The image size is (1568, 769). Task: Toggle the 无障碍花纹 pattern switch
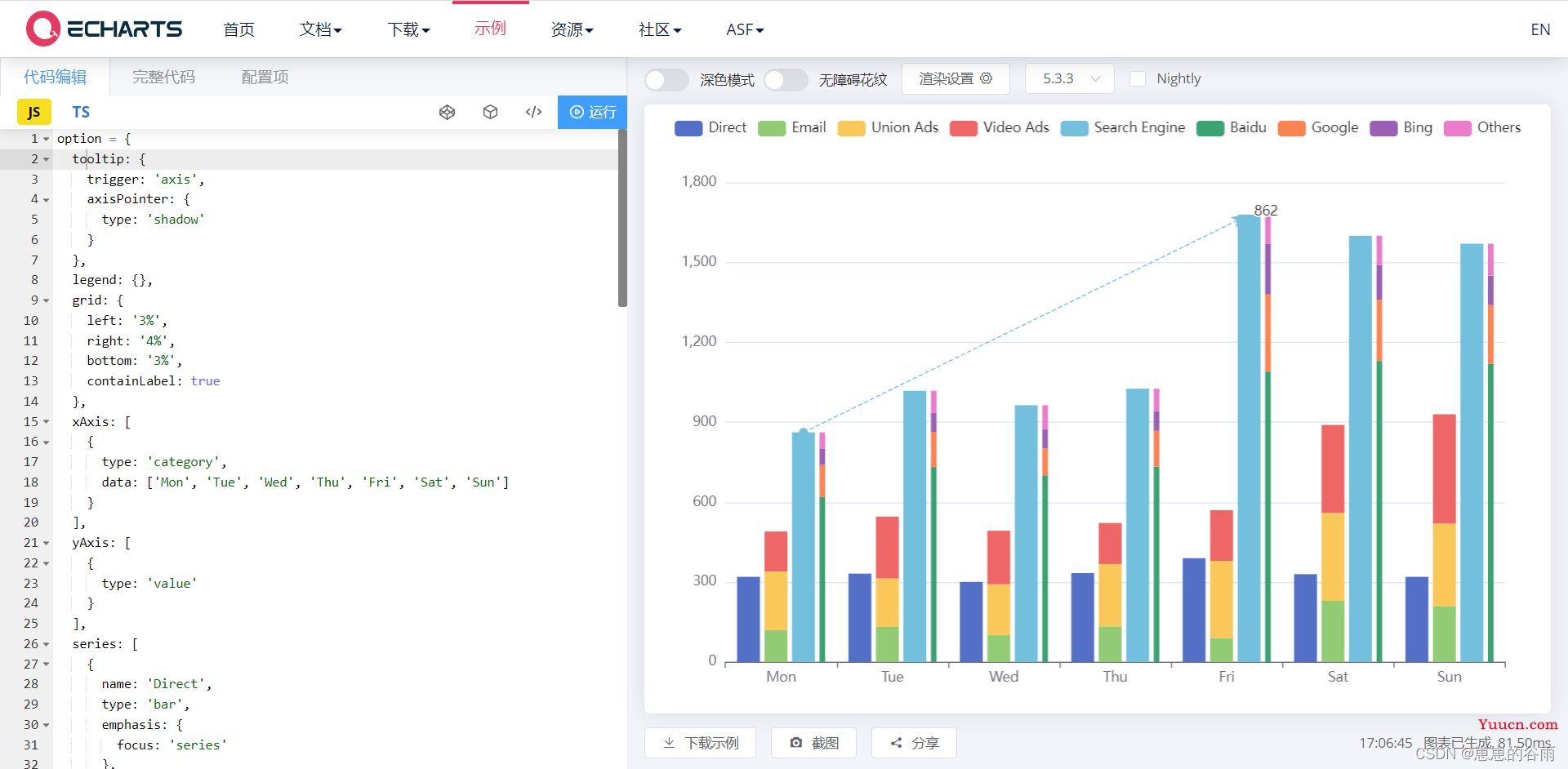[x=786, y=79]
